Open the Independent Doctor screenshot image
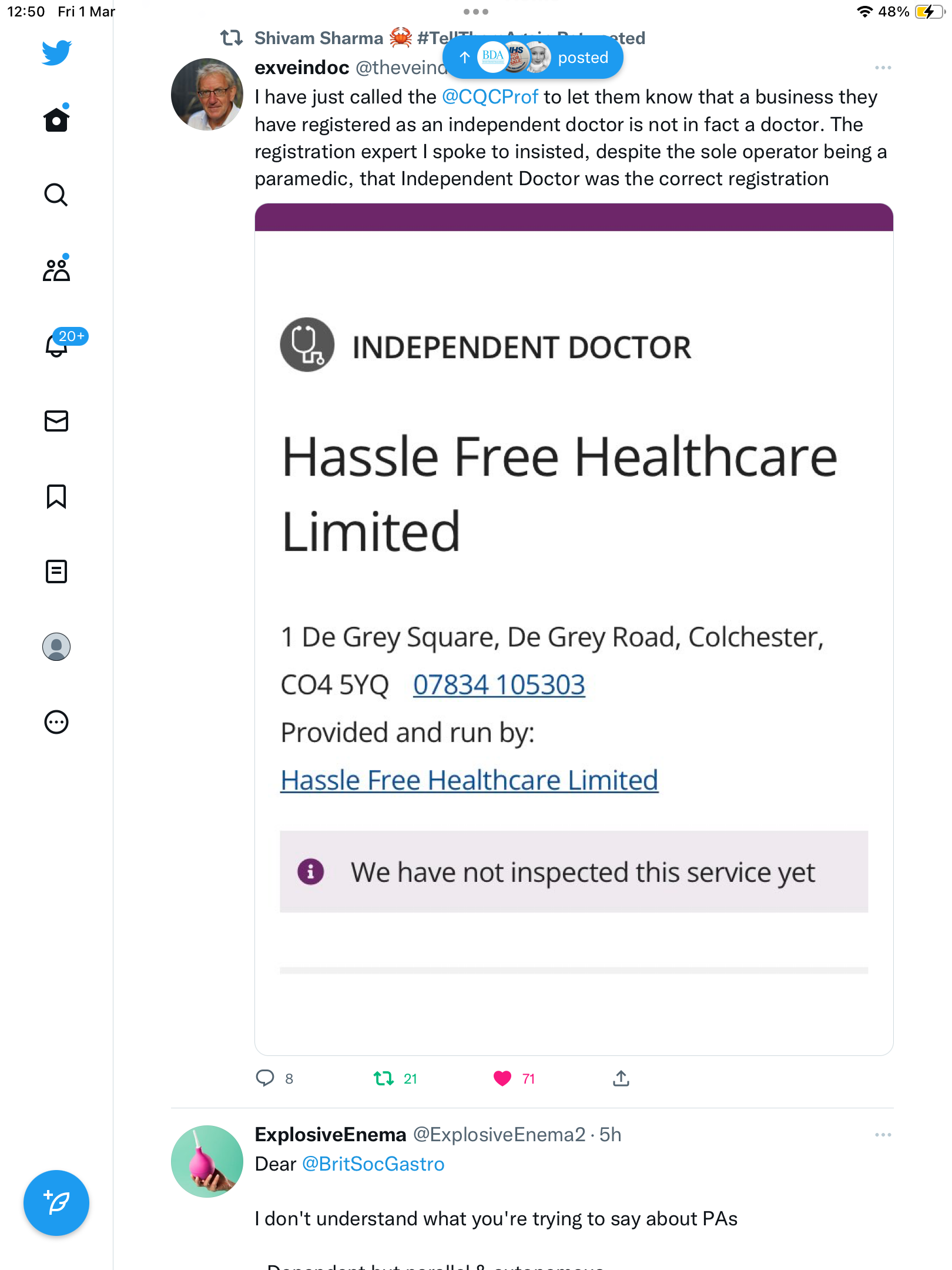The height and width of the screenshot is (1270, 952). (574, 629)
